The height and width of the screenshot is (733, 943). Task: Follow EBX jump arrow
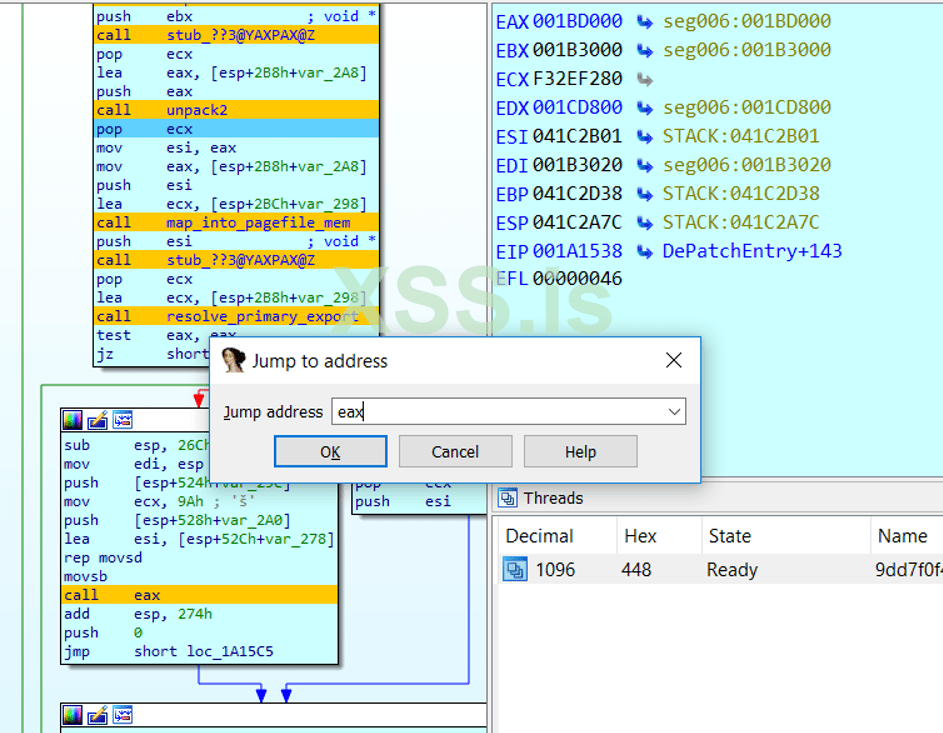[x=645, y=51]
